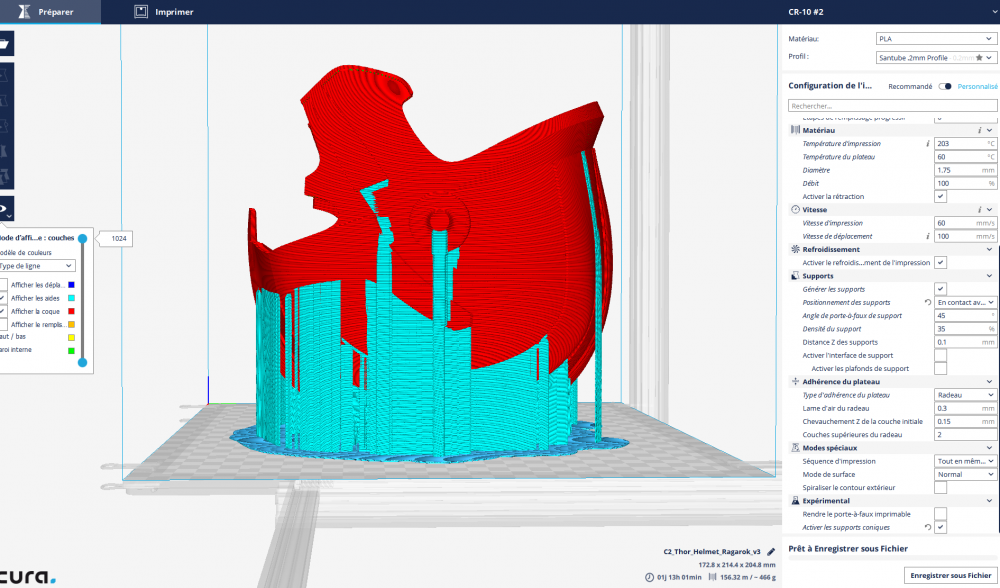Viewport: 1000px width, 588px height.
Task: Click the Personnalisé label
Action: tap(978, 87)
